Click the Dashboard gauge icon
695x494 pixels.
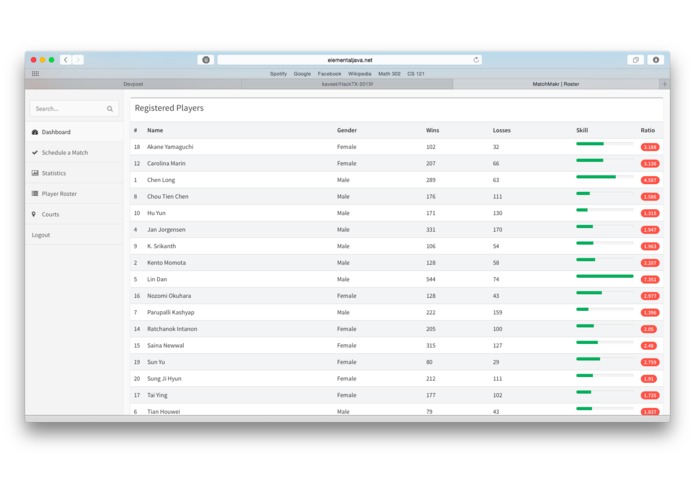[35, 132]
